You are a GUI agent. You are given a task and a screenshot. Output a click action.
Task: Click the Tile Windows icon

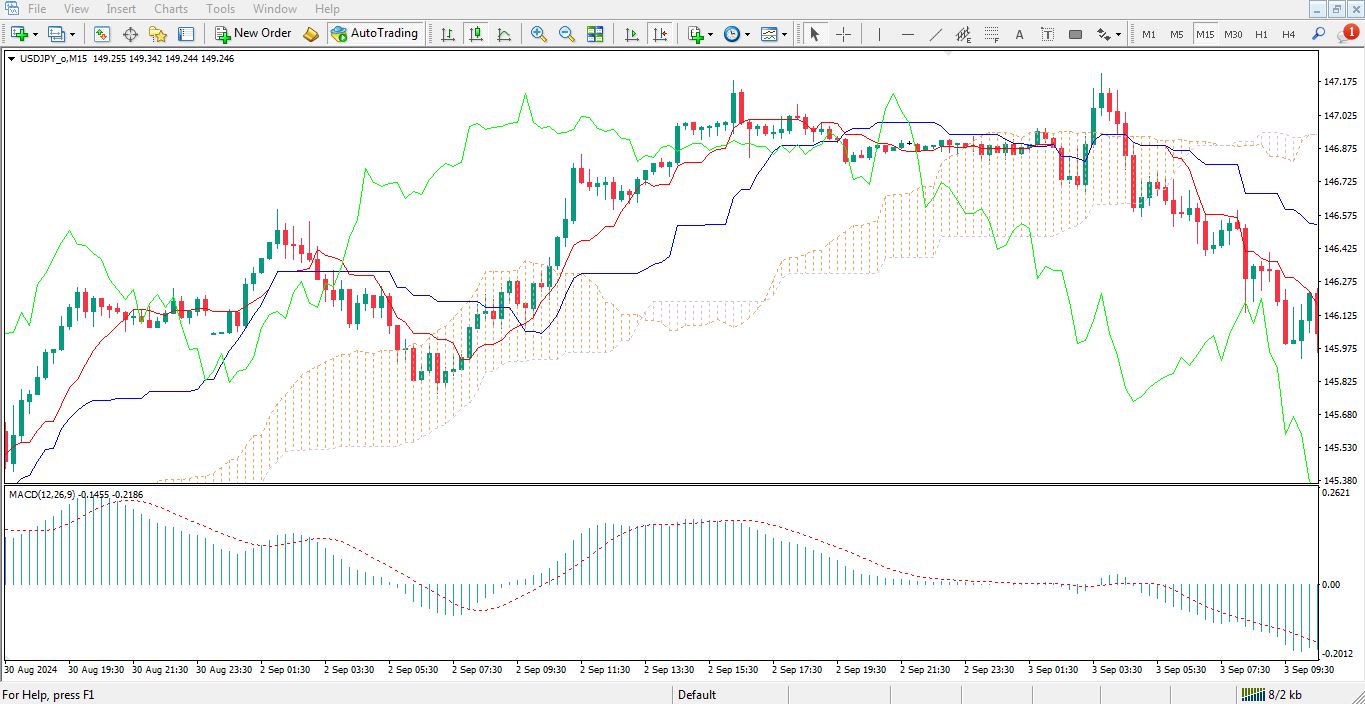point(595,34)
